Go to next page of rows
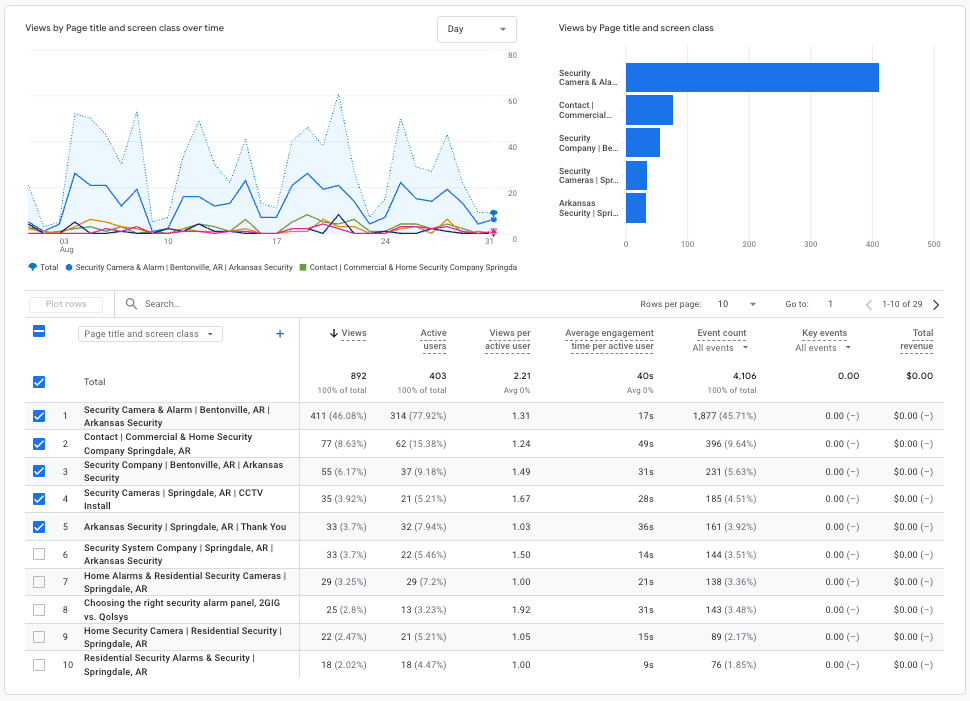This screenshot has width=970, height=701. click(936, 305)
